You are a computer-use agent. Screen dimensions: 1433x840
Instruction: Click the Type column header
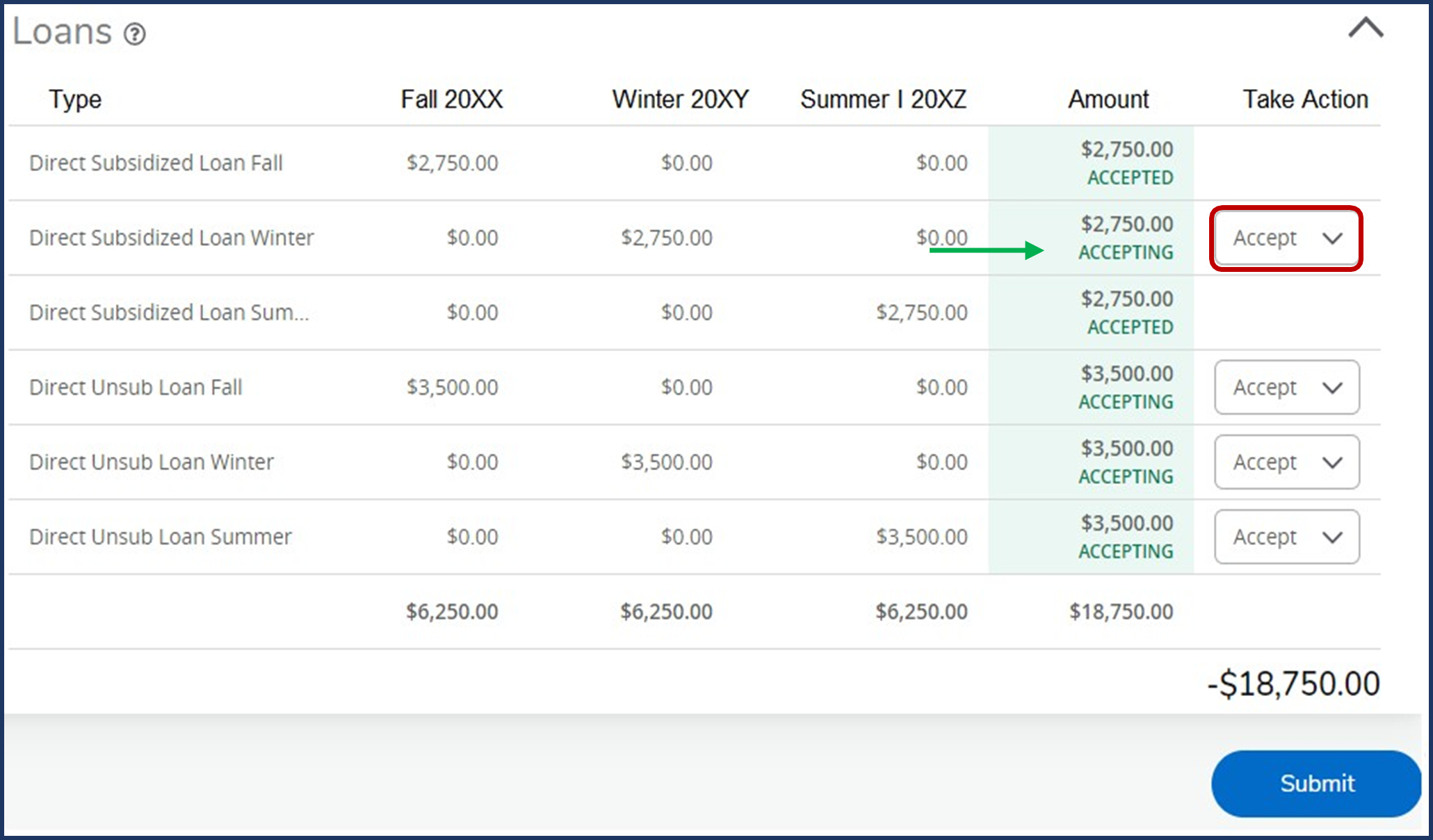click(75, 99)
